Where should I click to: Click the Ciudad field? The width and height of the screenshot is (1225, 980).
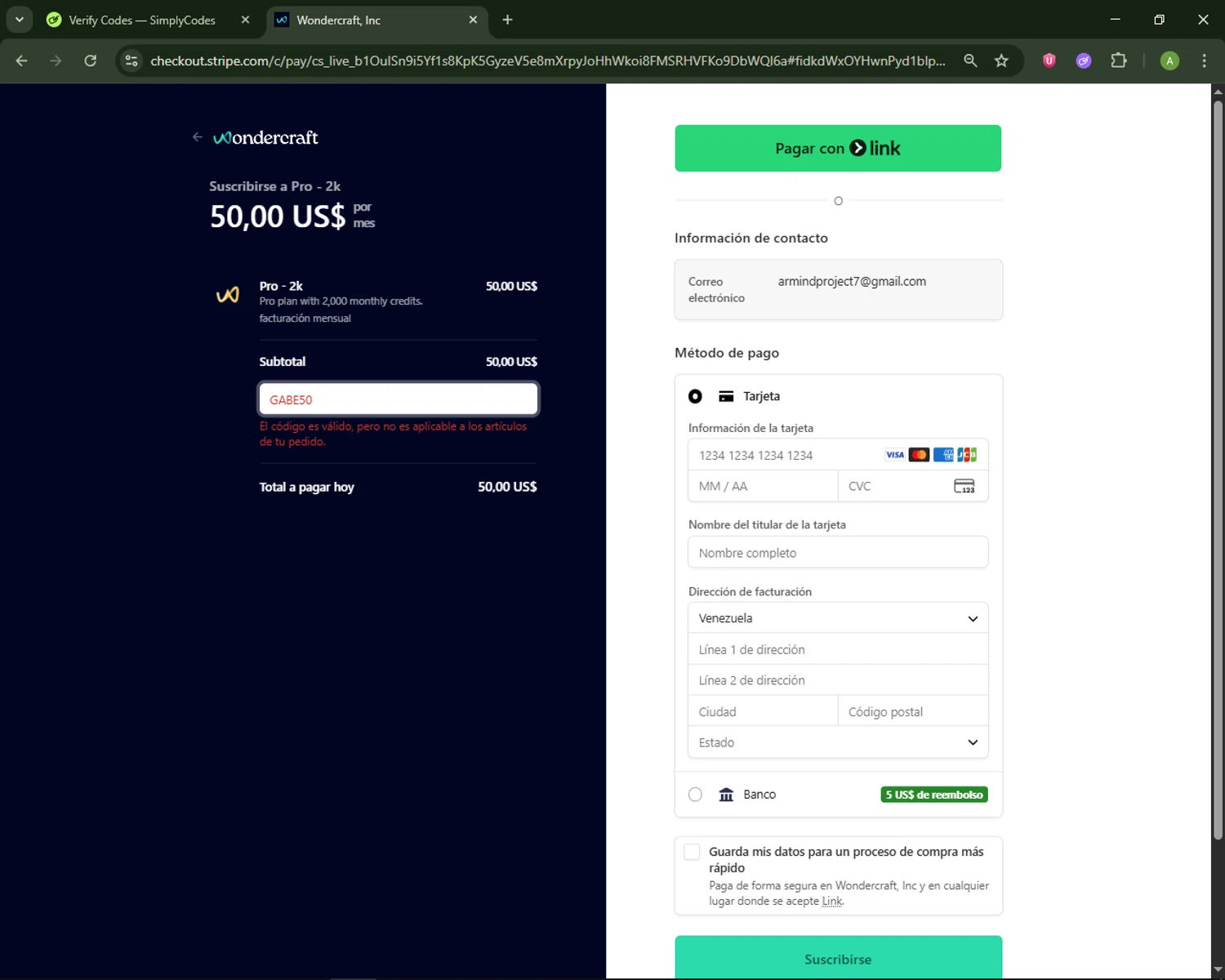coord(763,711)
